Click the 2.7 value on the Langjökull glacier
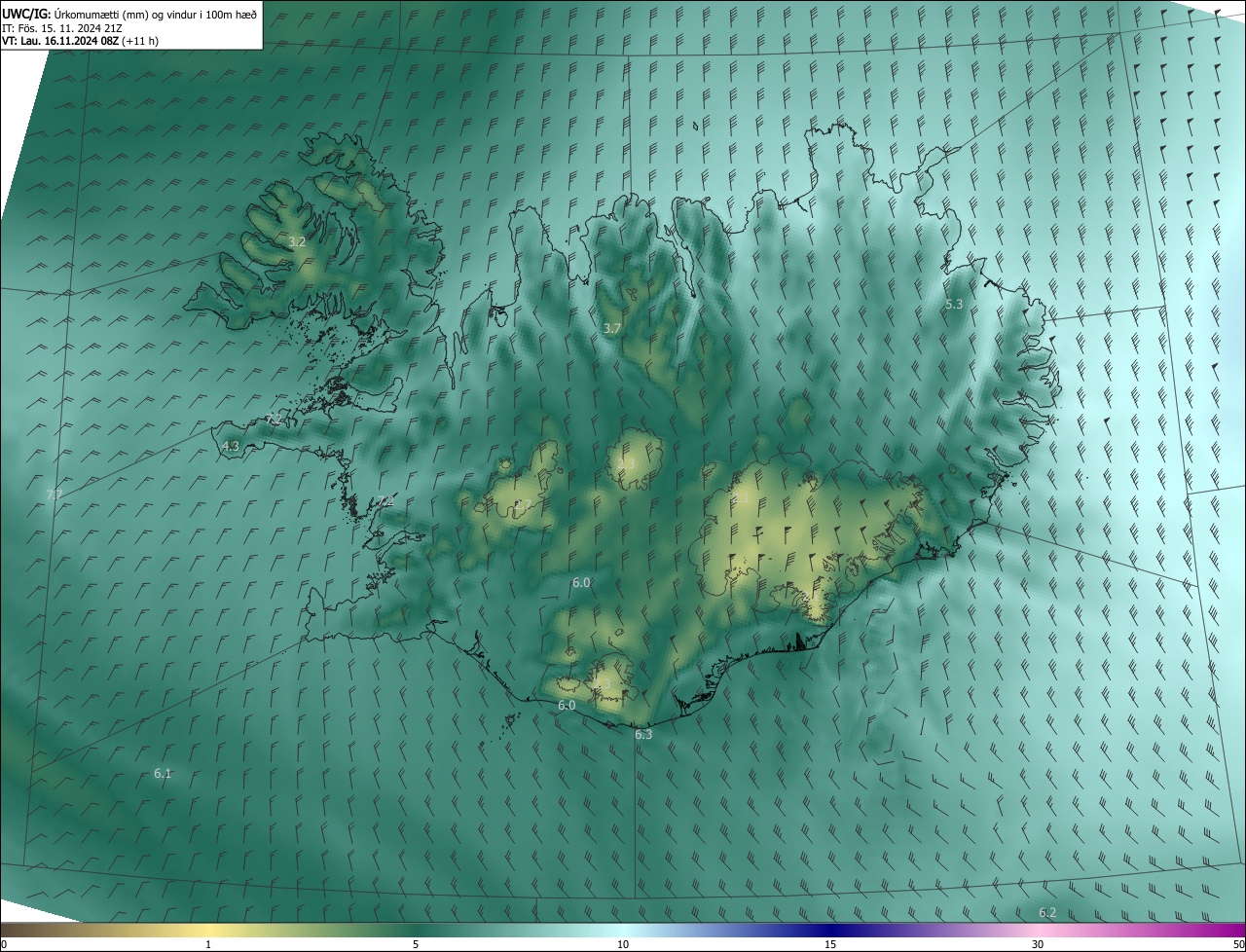The height and width of the screenshot is (952, 1246). (523, 504)
